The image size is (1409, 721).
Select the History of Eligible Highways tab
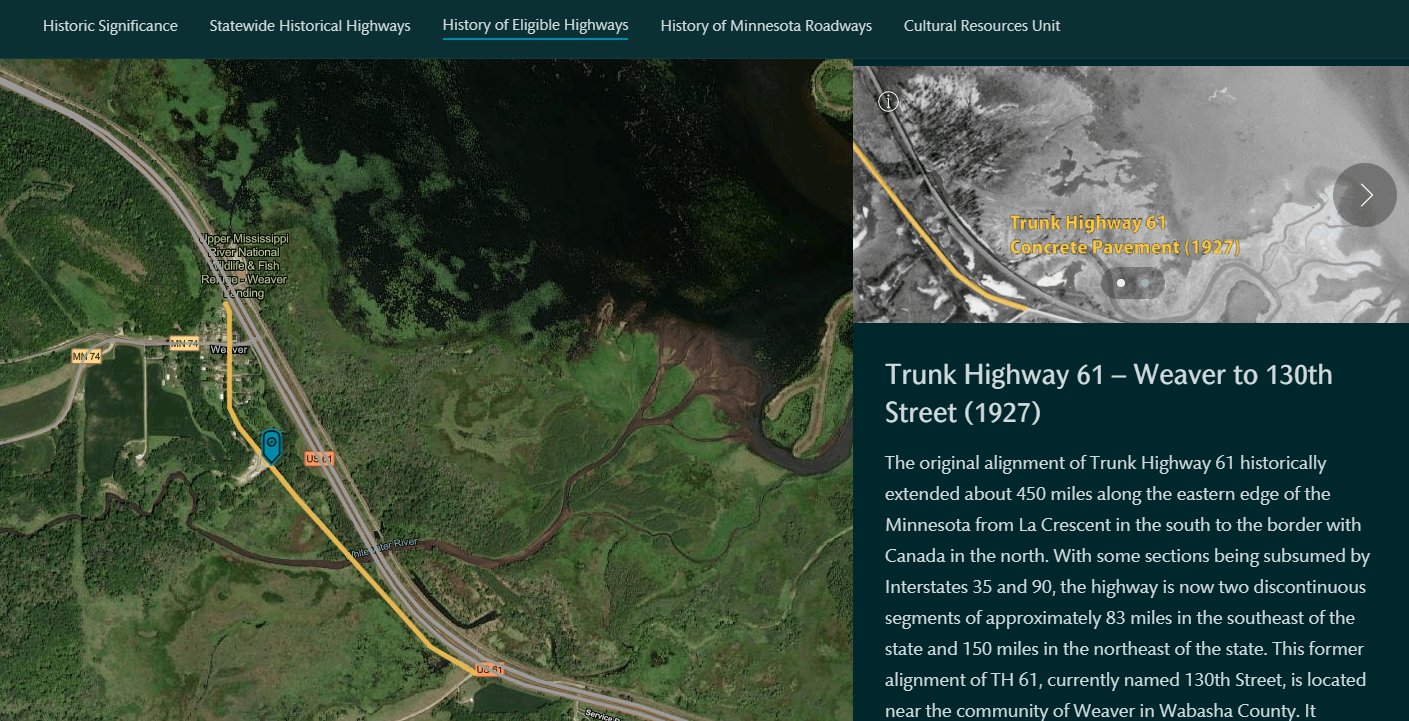(535, 26)
